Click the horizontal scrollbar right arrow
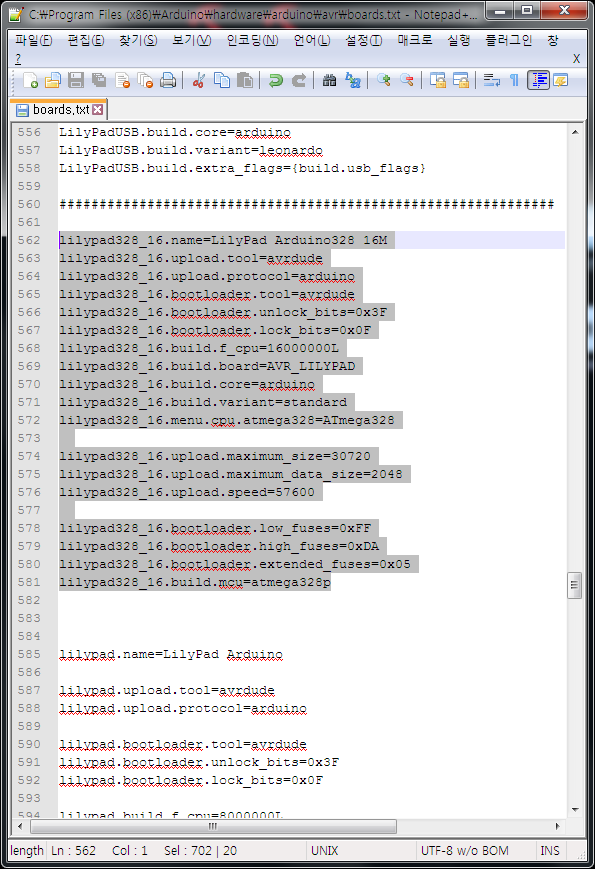 pos(557,826)
